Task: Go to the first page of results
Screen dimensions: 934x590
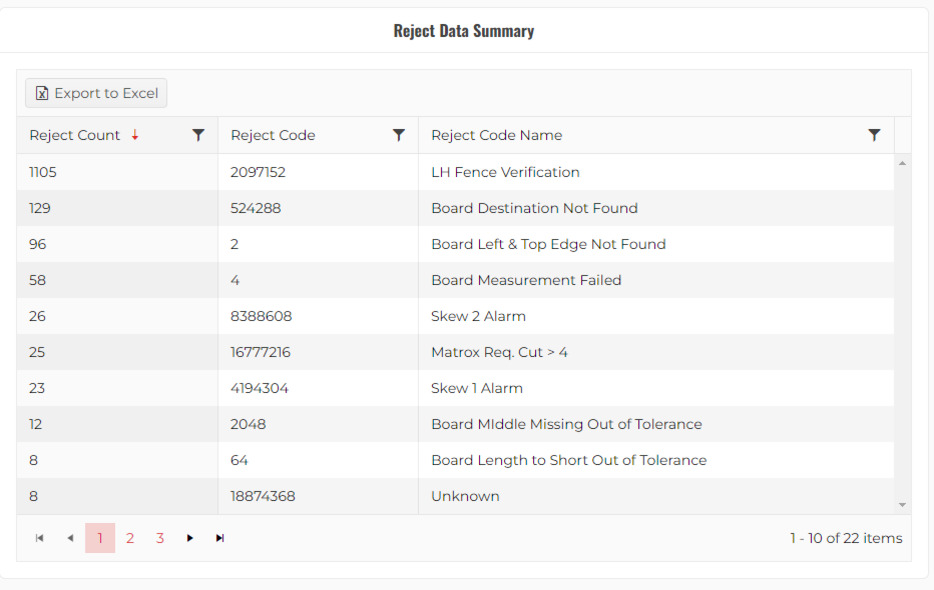Action: (40, 538)
